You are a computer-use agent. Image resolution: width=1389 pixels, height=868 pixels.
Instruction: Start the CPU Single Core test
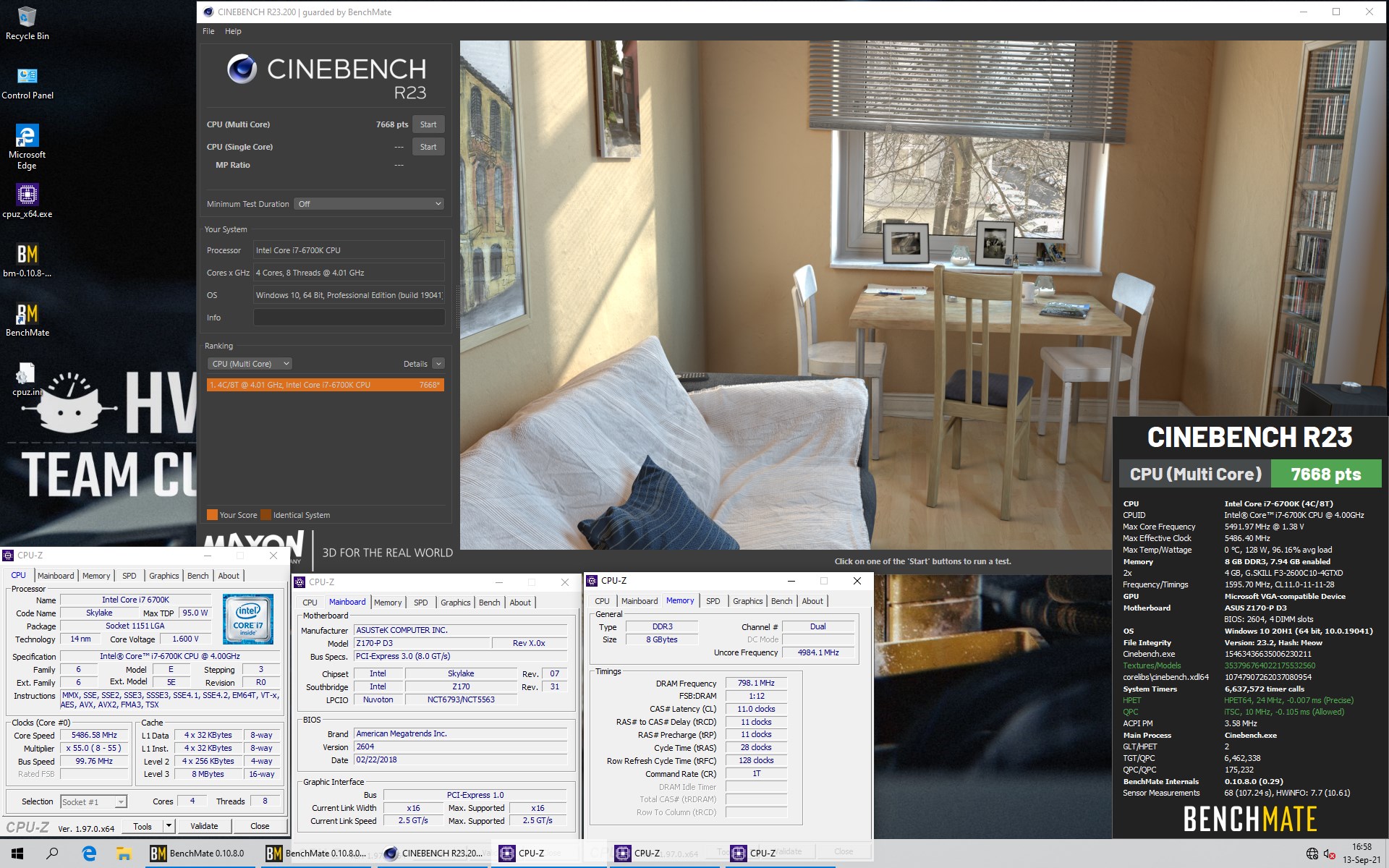pos(428,147)
